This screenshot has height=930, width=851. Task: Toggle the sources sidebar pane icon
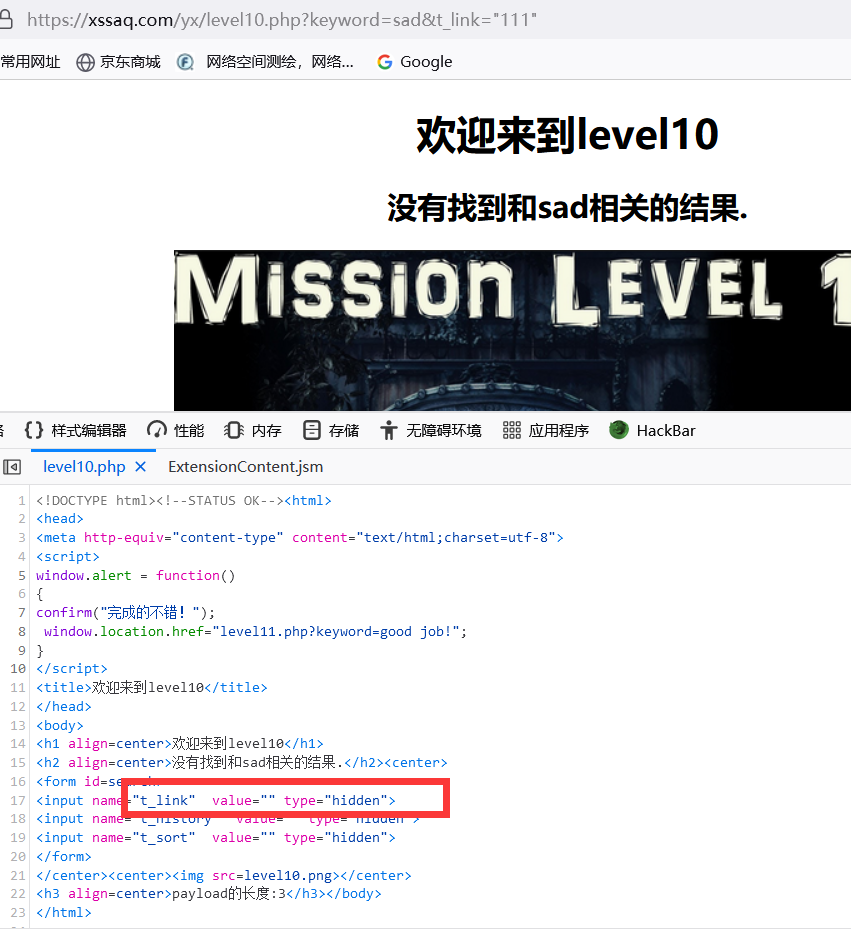12,467
